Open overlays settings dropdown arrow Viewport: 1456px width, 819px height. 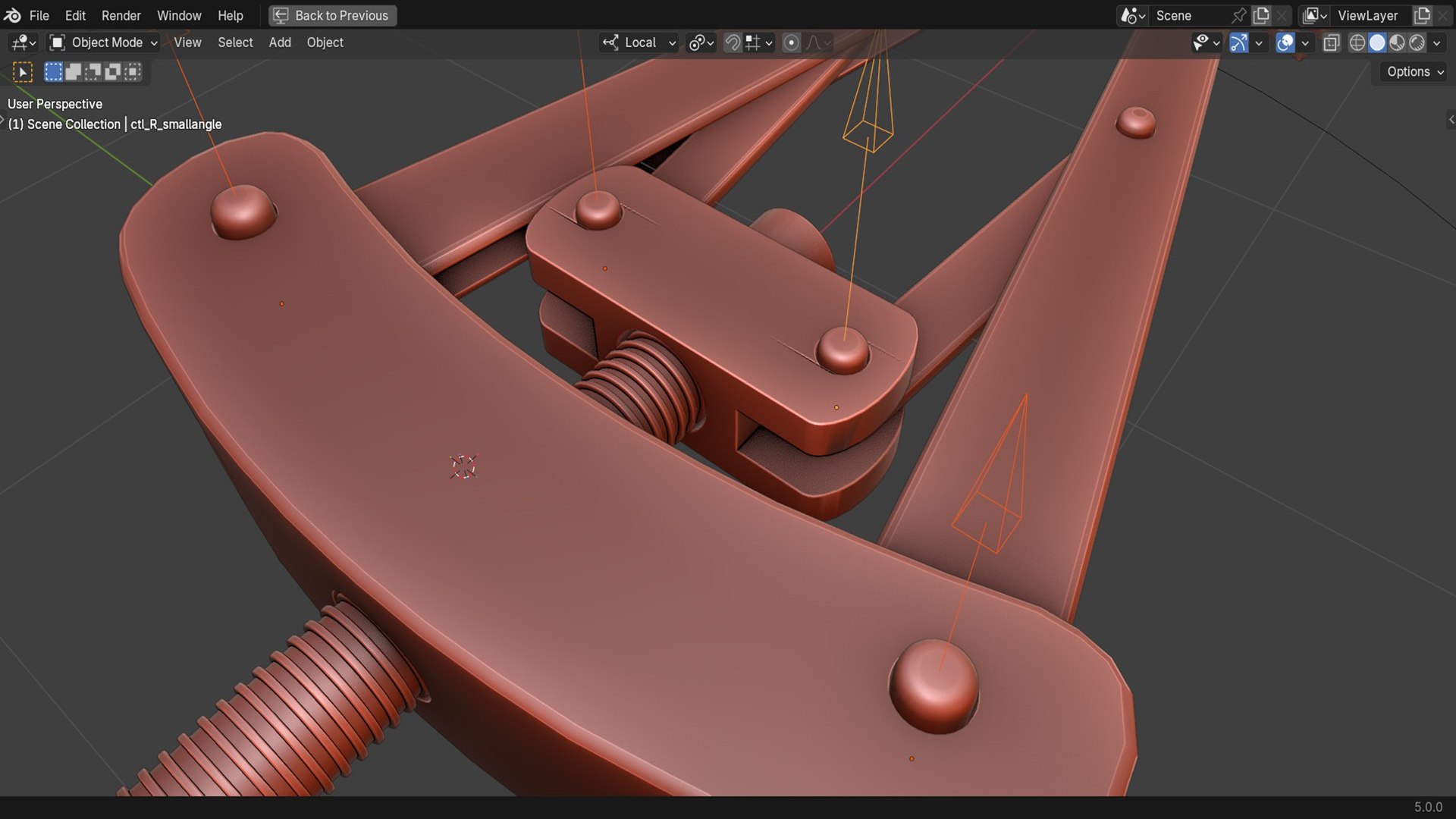(1305, 42)
